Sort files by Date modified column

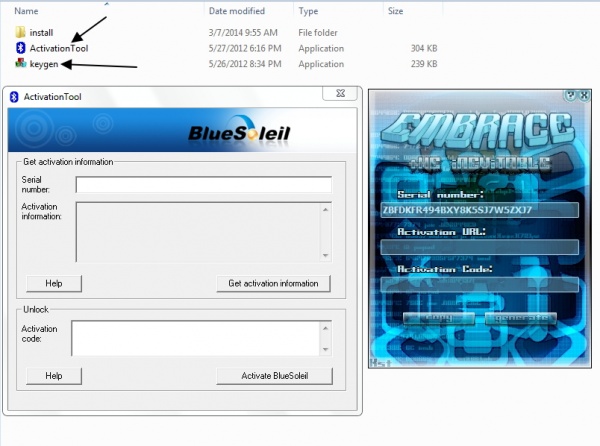[x=237, y=11]
